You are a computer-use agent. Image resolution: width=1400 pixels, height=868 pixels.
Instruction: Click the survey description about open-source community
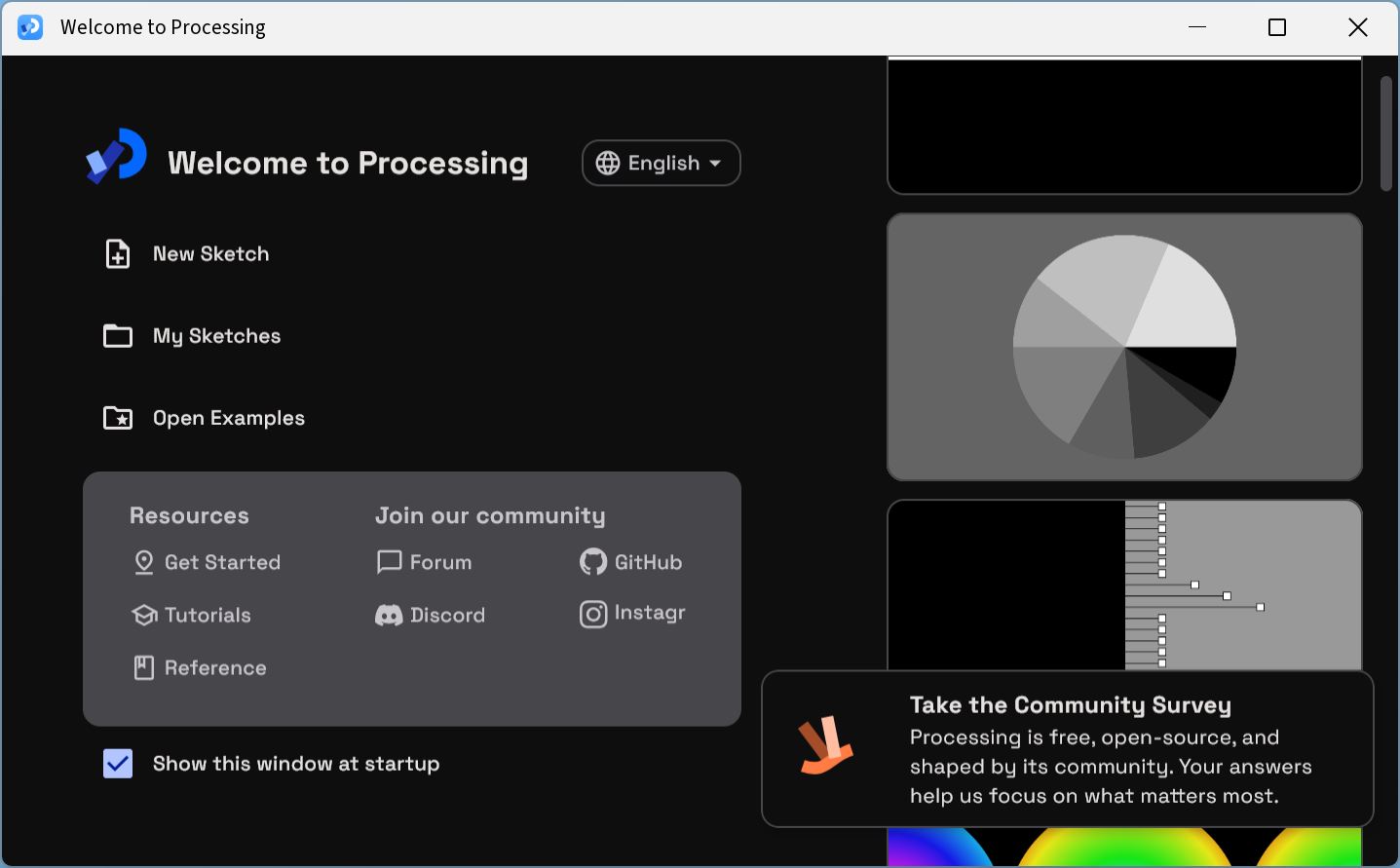click(1111, 767)
